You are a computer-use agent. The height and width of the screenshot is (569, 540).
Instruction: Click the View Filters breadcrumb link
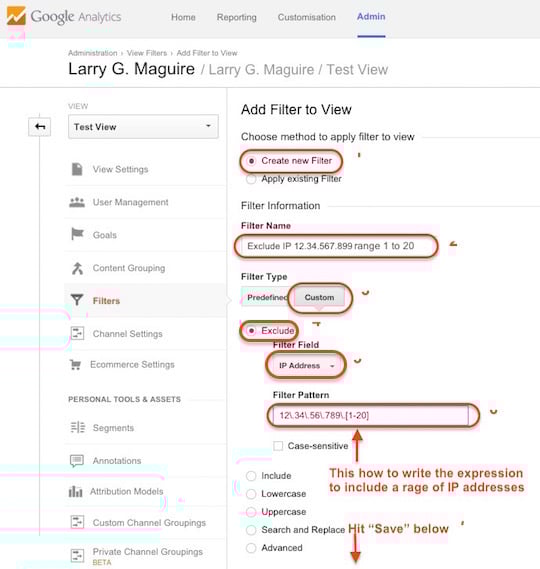pyautogui.click(x=147, y=53)
